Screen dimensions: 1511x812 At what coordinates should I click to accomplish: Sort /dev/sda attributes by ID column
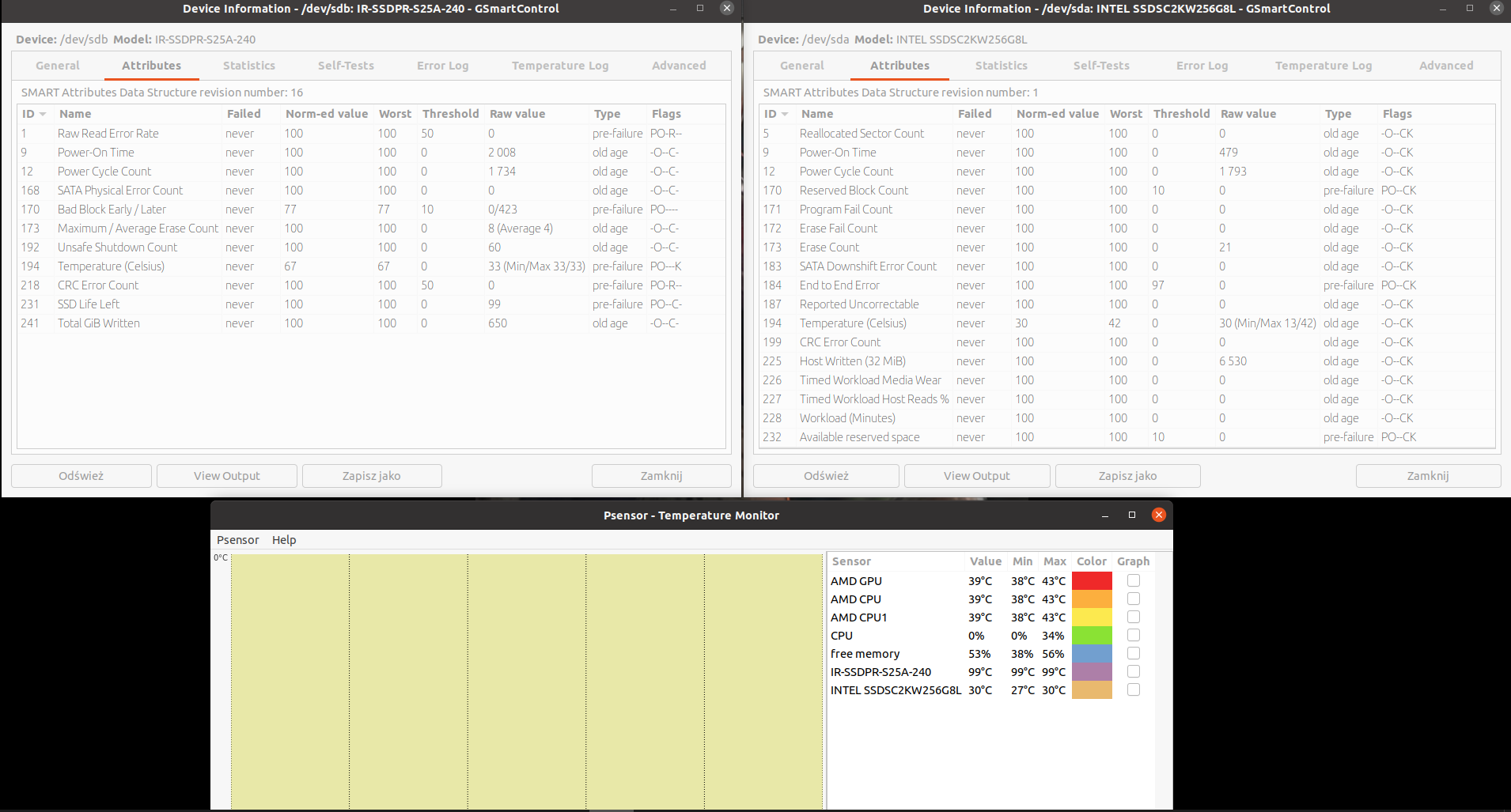(x=777, y=114)
